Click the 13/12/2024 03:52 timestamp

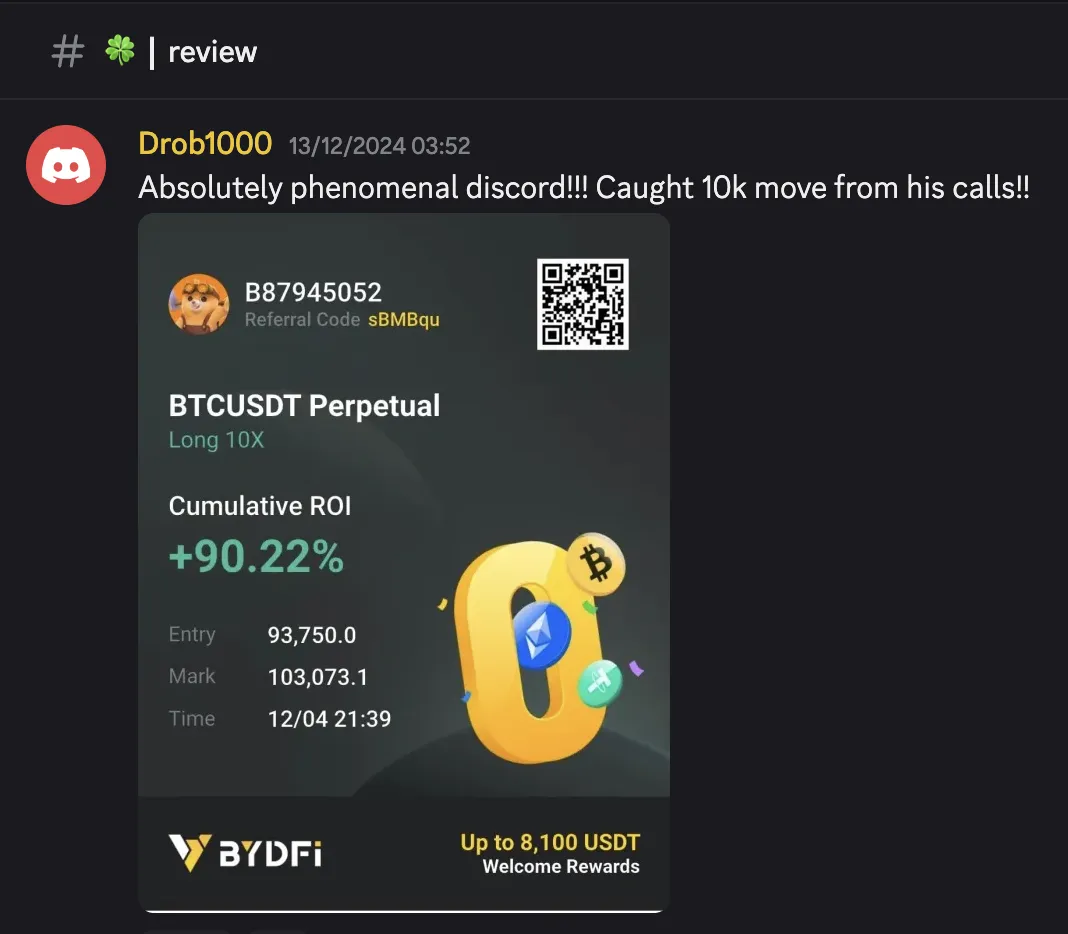tap(379, 146)
